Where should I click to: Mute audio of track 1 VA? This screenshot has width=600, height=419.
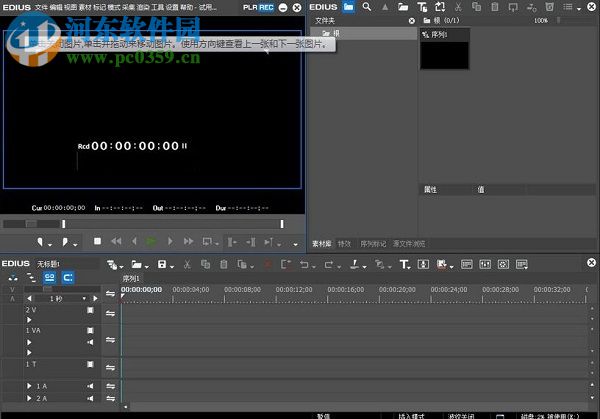(x=90, y=342)
